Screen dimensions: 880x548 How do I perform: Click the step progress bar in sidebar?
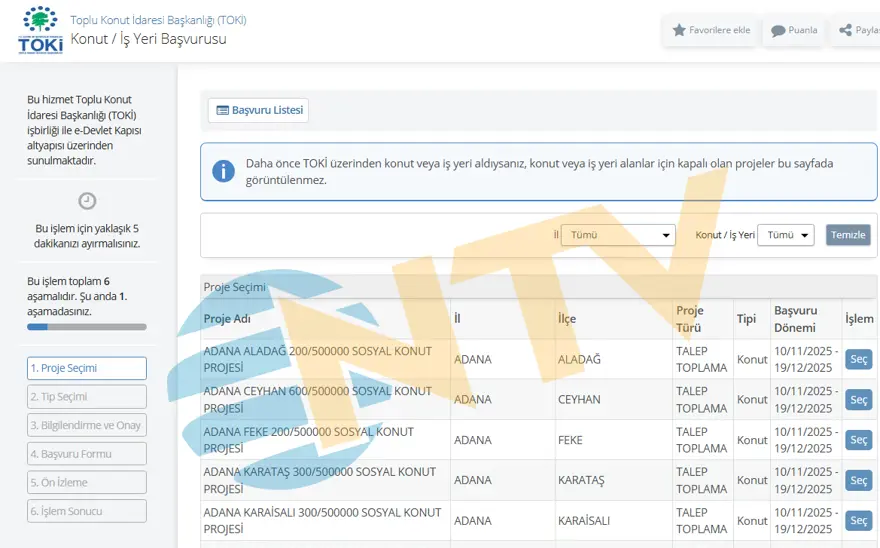coord(87,327)
